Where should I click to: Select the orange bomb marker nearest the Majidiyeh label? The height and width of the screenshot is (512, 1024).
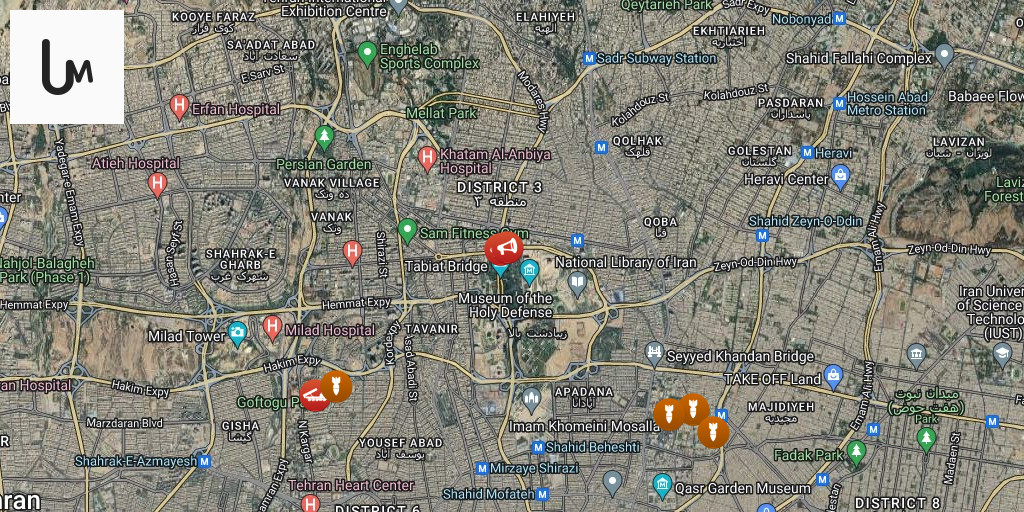713,432
